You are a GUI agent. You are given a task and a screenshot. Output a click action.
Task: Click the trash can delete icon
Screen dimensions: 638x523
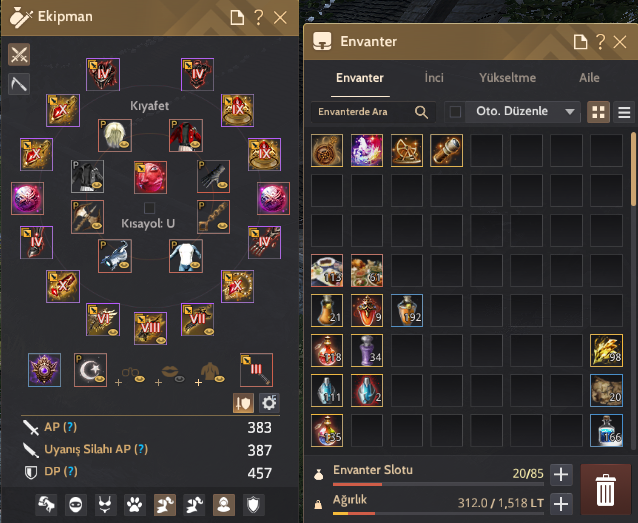pos(605,490)
